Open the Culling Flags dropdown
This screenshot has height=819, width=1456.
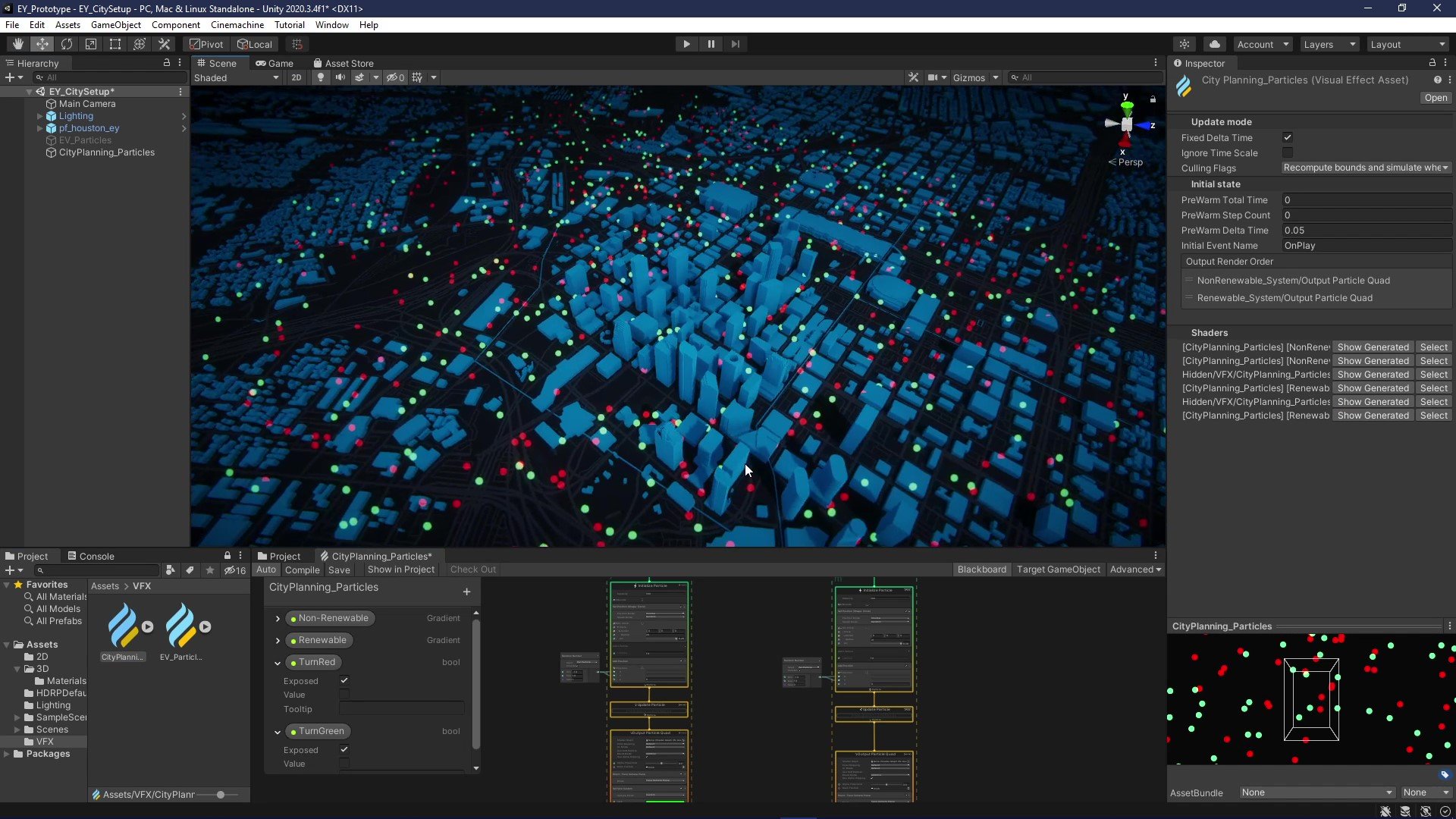(1366, 168)
